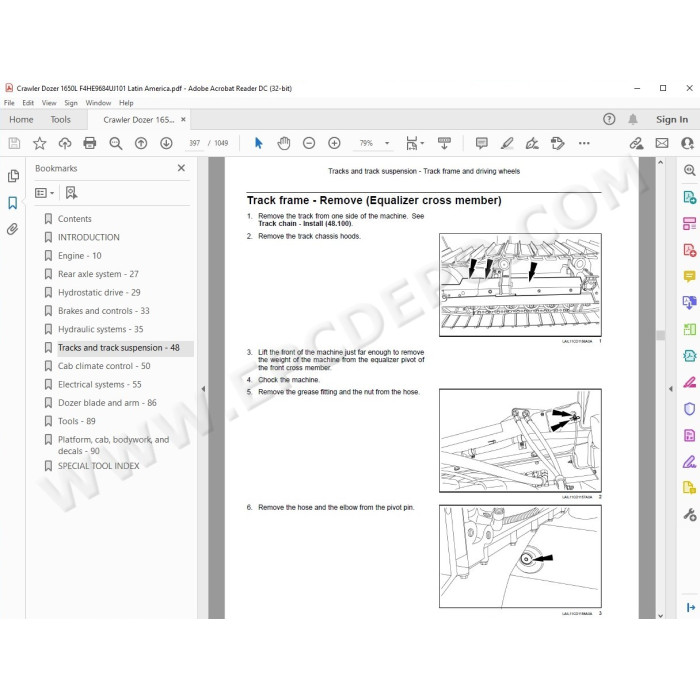Viewport: 700px width, 700px height.
Task: Send file by email icon
Action: pos(662,143)
